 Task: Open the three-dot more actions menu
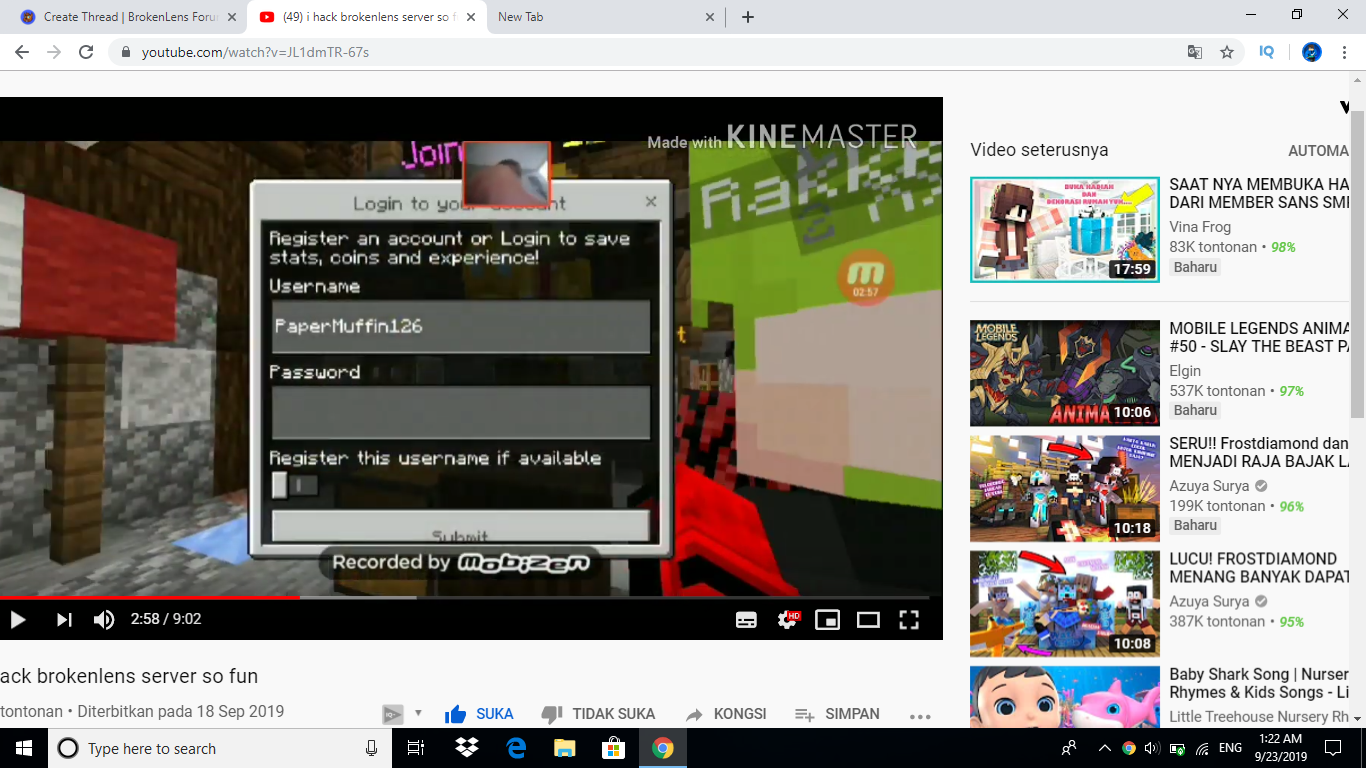coord(920,716)
